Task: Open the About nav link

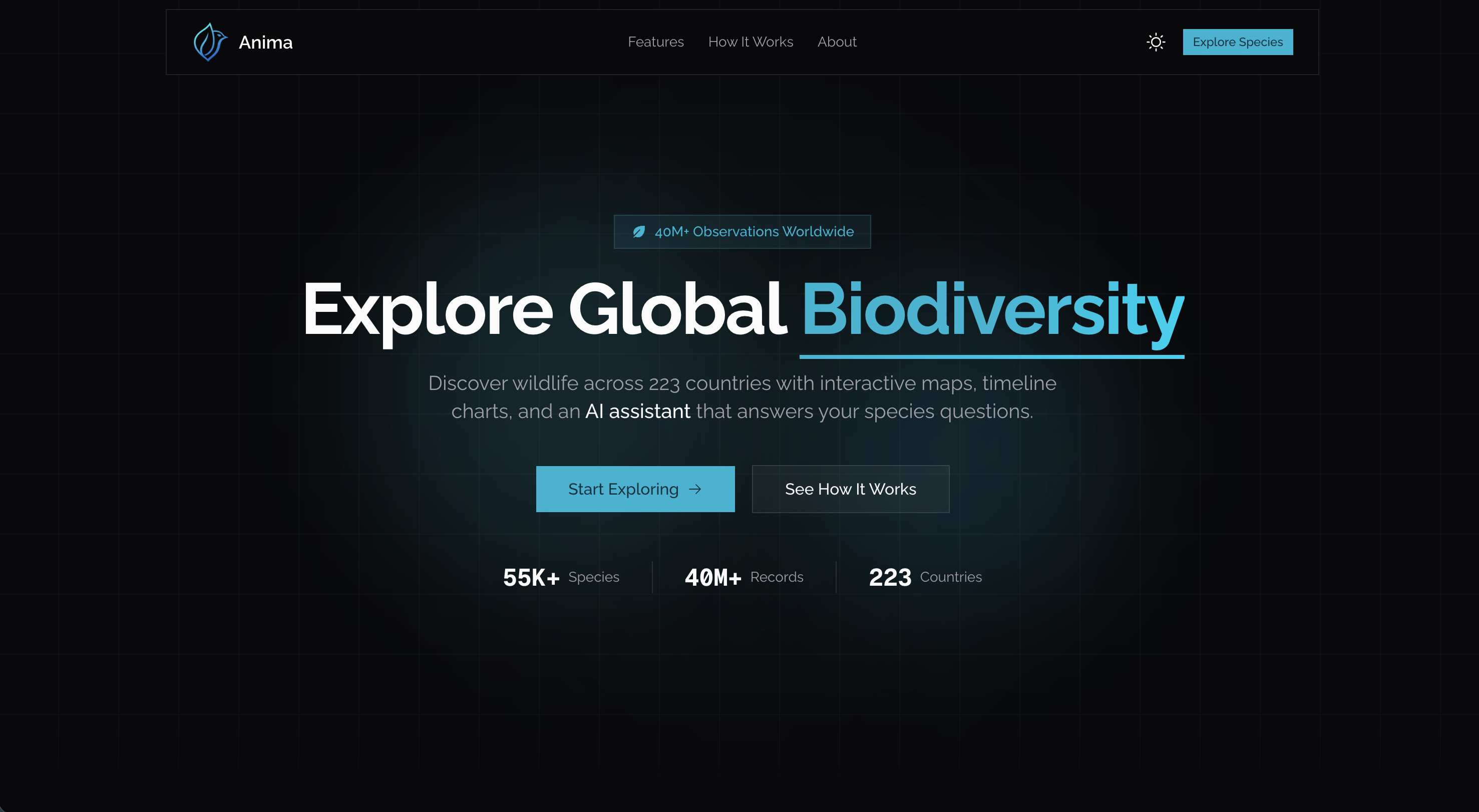Action: pos(837,42)
